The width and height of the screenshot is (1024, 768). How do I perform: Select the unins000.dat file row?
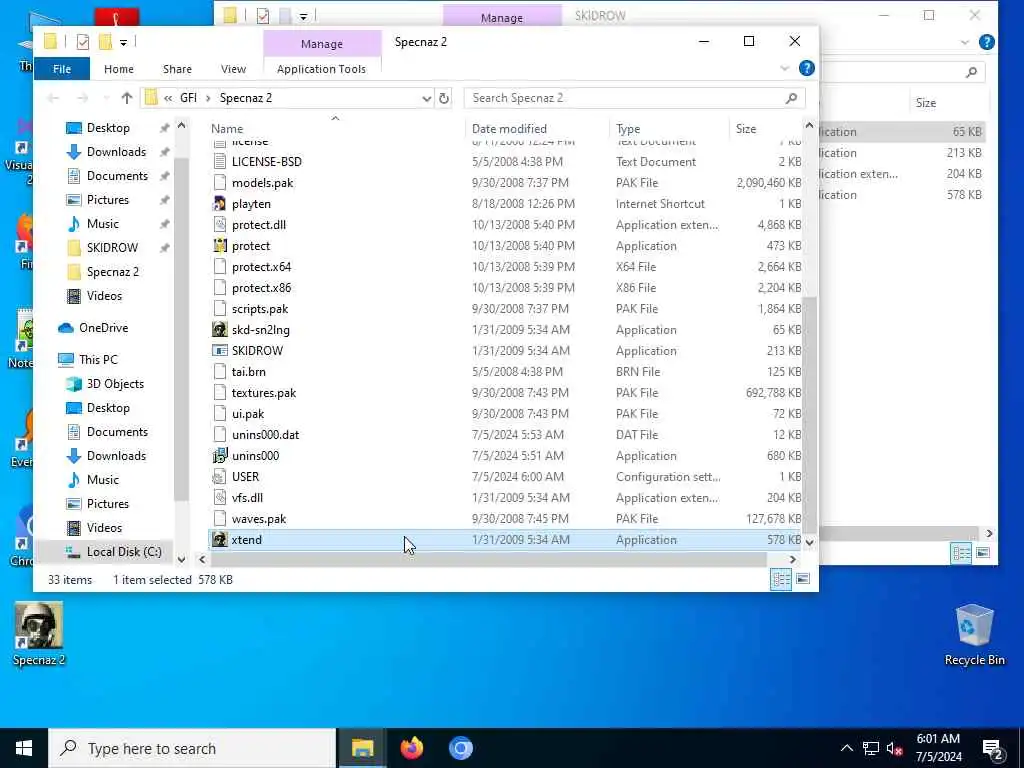(x=505, y=434)
